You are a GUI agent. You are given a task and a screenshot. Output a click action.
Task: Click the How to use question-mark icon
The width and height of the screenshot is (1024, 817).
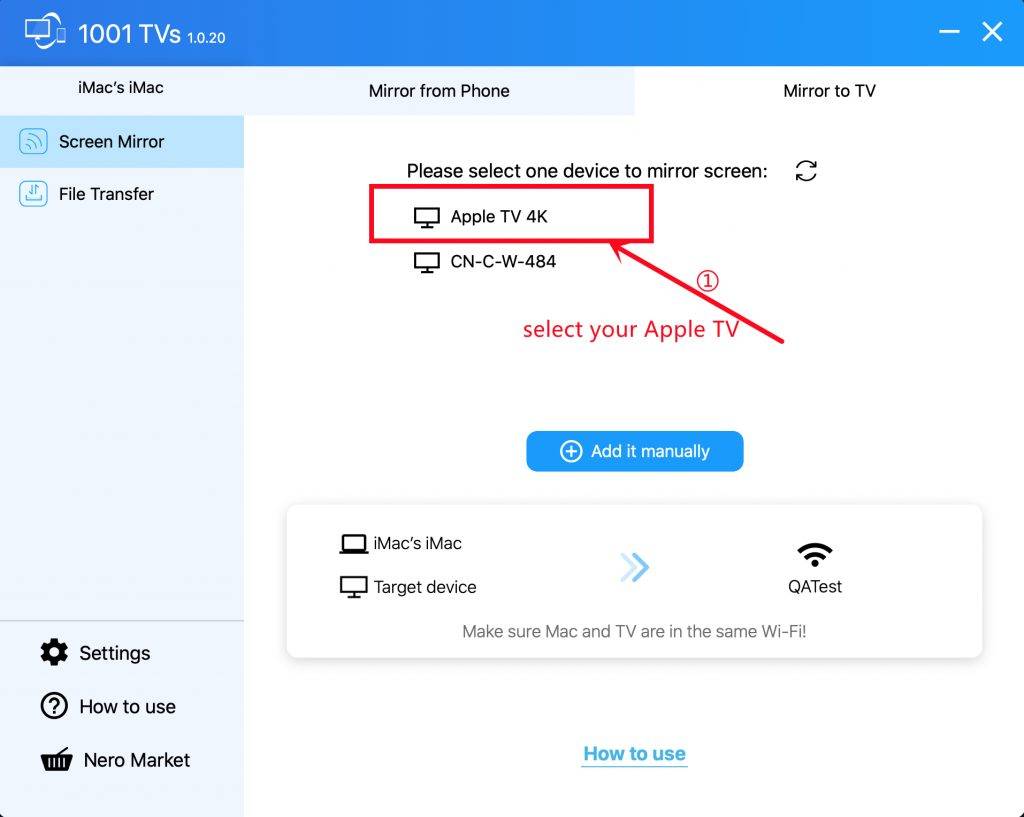click(54, 706)
